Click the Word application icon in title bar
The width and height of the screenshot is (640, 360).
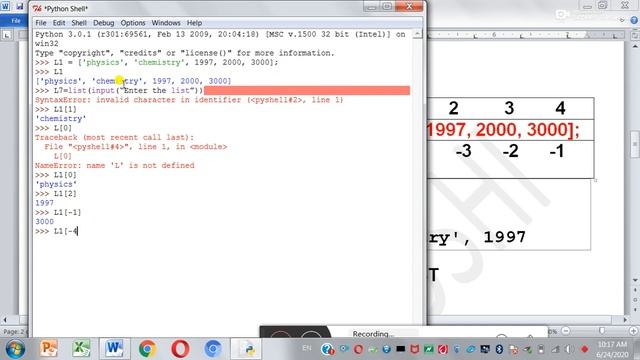[5, 6]
